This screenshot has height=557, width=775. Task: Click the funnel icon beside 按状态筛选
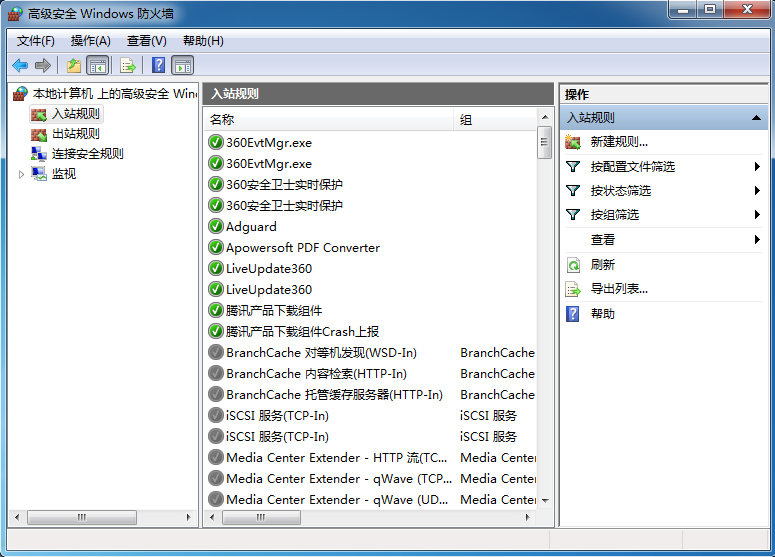click(x=573, y=190)
